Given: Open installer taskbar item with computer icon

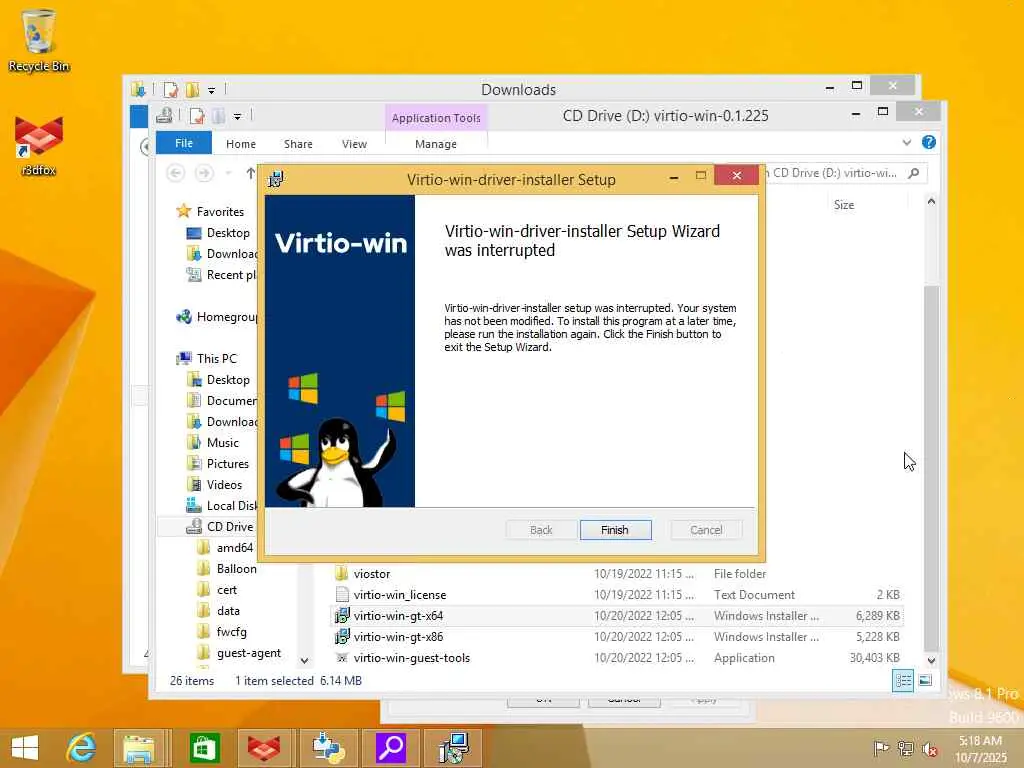Looking at the screenshot, I should 453,748.
